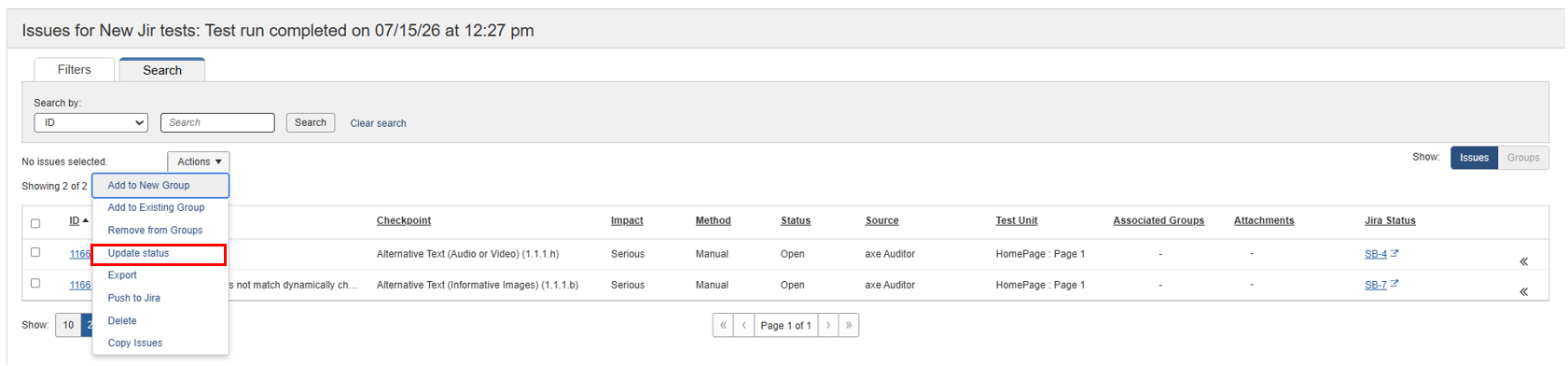Sort by ID column header
Screen dimensions: 1568x366
coord(79,220)
